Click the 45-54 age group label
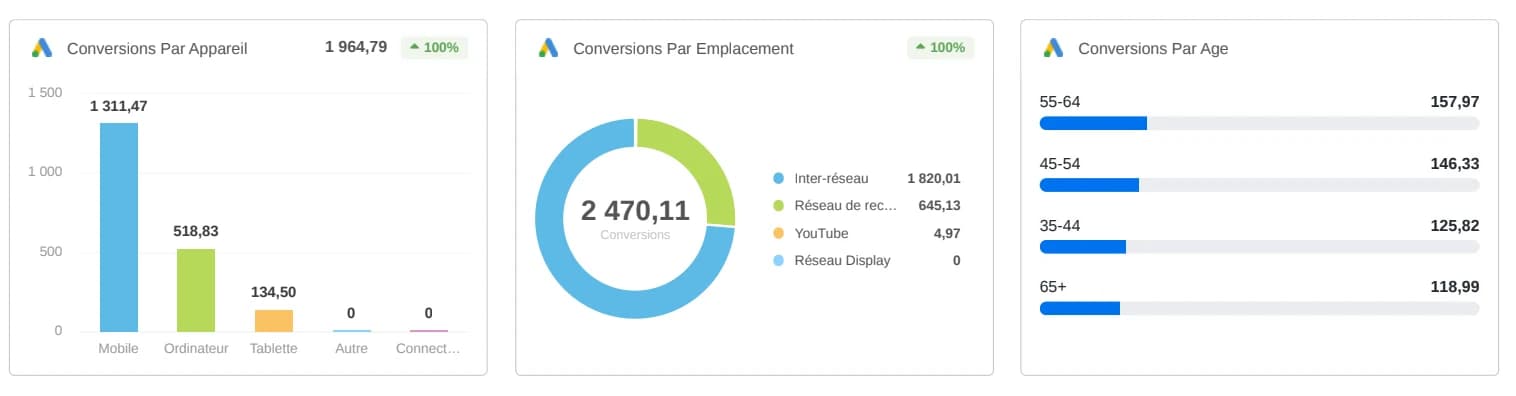This screenshot has width=1516, height=396. pos(1060,163)
